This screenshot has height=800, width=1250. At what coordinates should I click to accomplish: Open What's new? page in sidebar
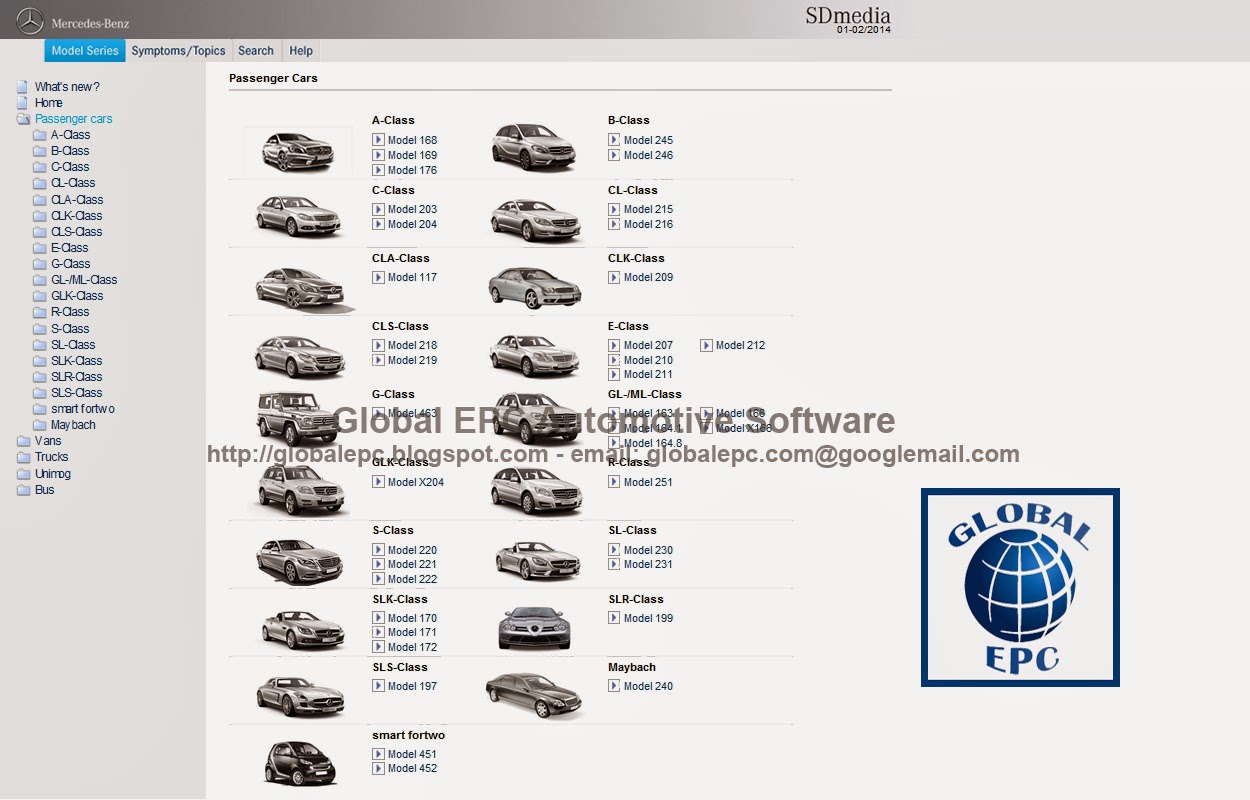click(67, 87)
